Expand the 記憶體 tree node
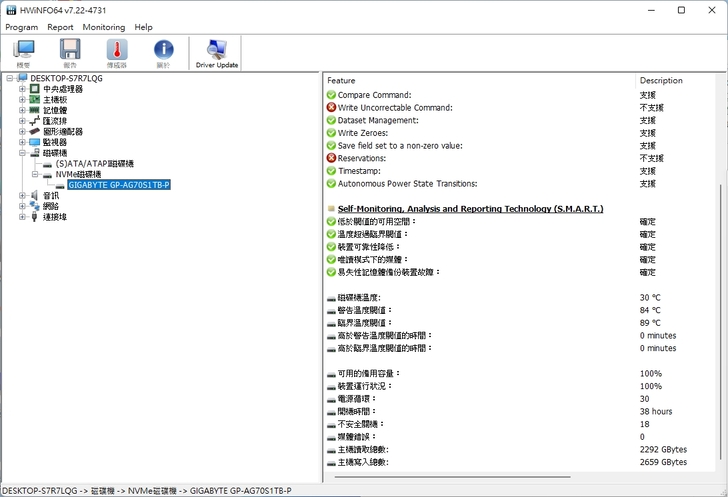This screenshot has height=497, width=728. pos(22,110)
